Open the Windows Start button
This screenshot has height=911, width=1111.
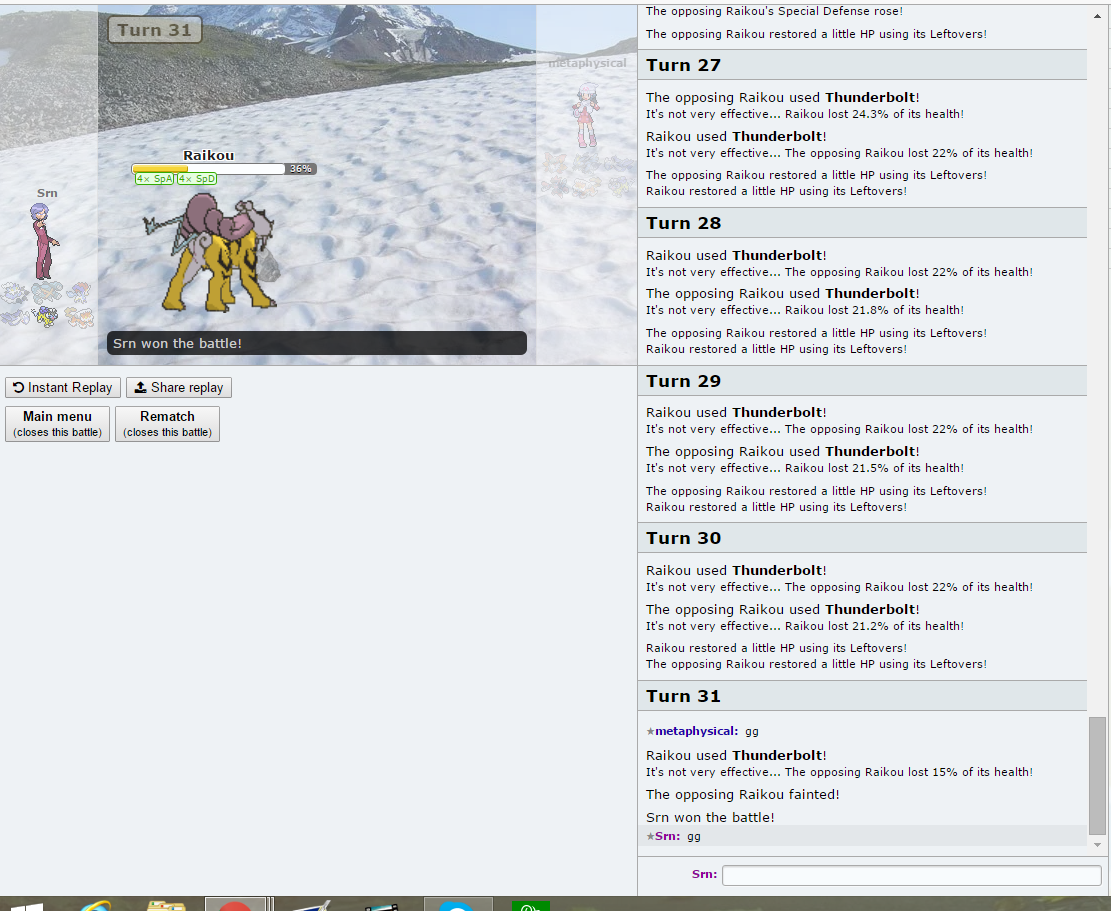pos(26,906)
